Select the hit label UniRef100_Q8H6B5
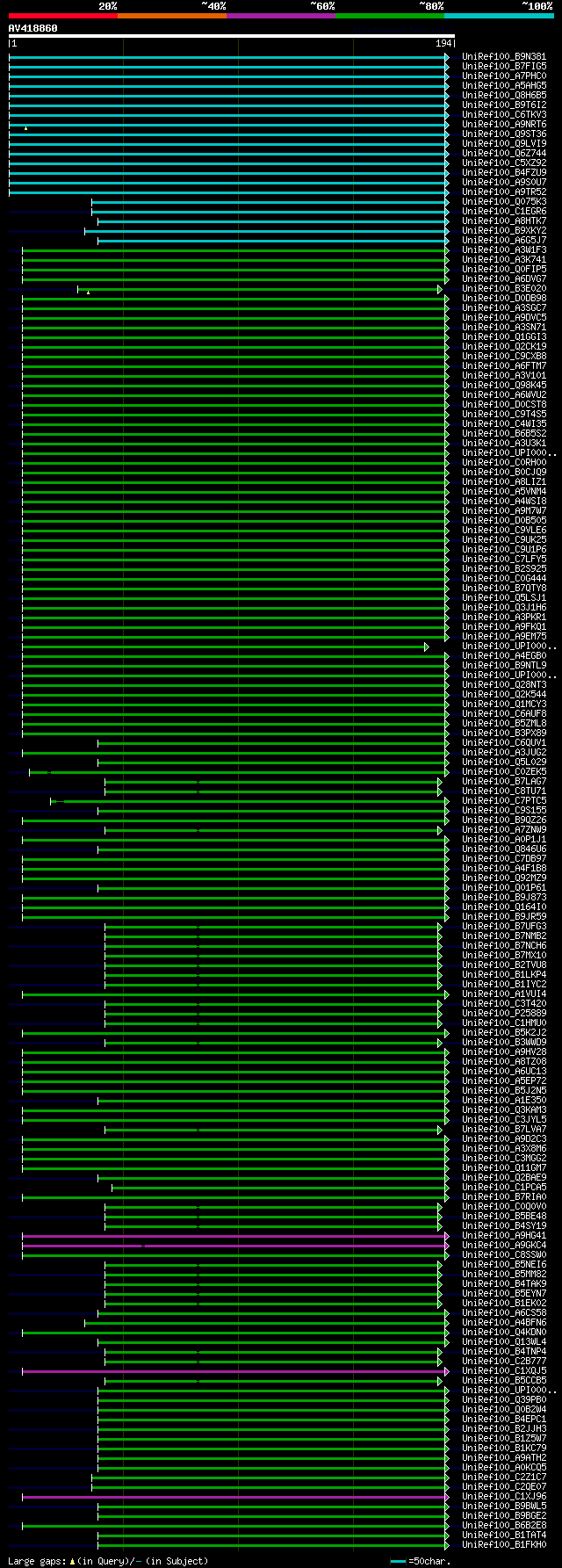This screenshot has height=1568, width=562. point(504,95)
